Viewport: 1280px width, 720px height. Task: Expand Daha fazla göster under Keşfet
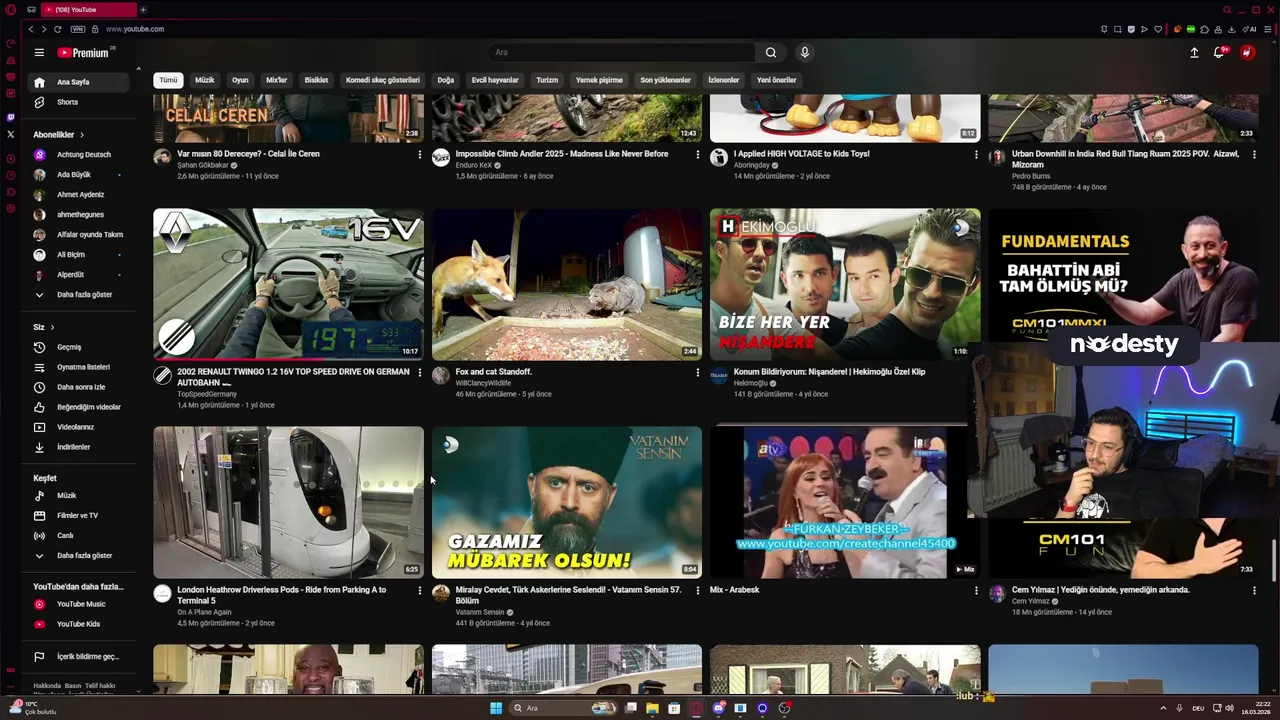[x=78, y=555]
